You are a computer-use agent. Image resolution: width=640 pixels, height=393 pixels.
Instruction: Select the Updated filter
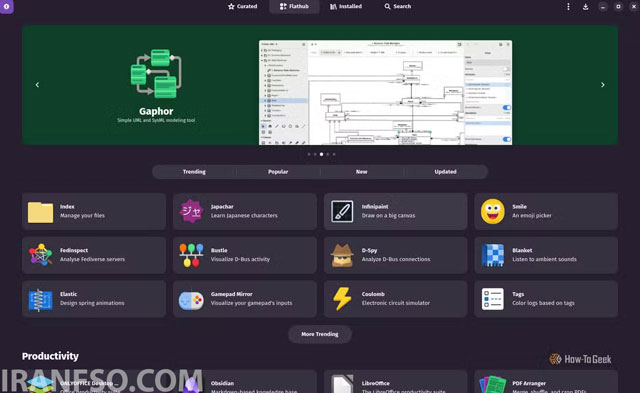[x=445, y=172]
